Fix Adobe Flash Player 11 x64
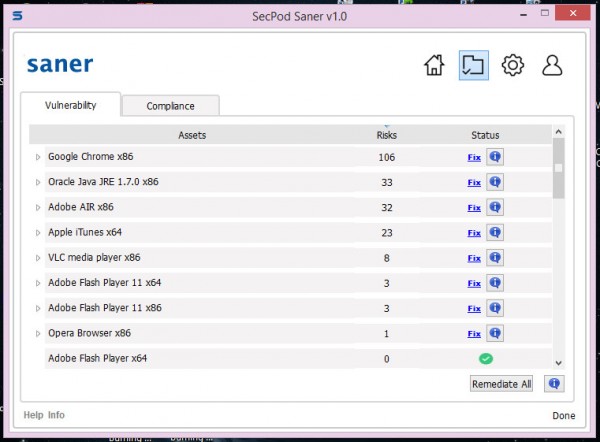Screen dimensions: 600x442 (474, 284)
